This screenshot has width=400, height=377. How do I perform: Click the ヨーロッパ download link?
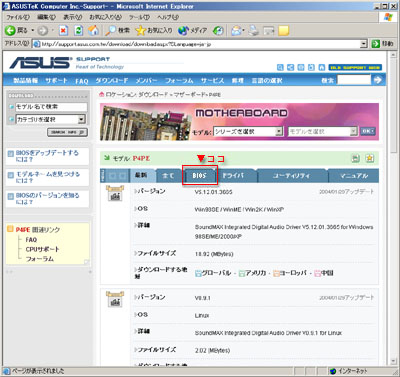[x=290, y=273]
